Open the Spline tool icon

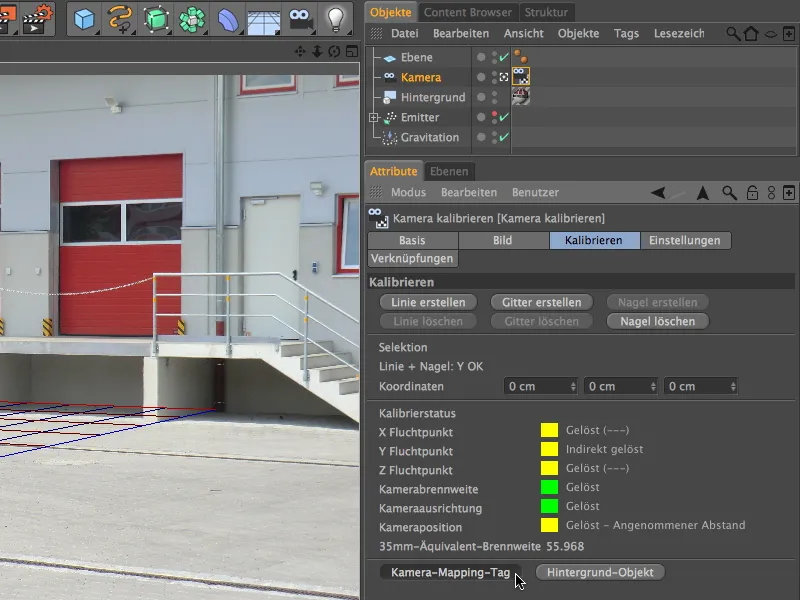click(x=120, y=17)
